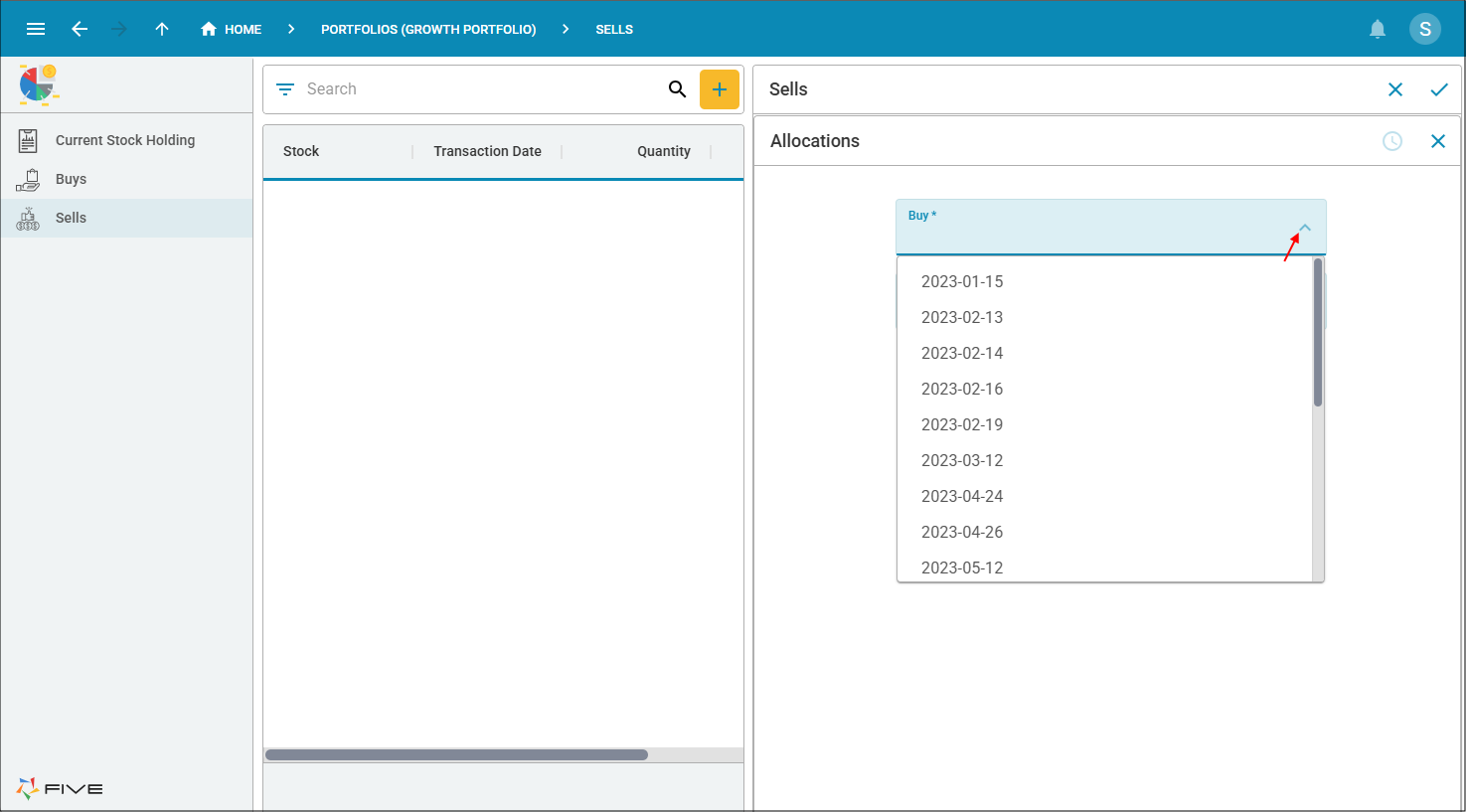Select 2023-02-14 from list
The height and width of the screenshot is (812, 1466).
(x=1104, y=353)
